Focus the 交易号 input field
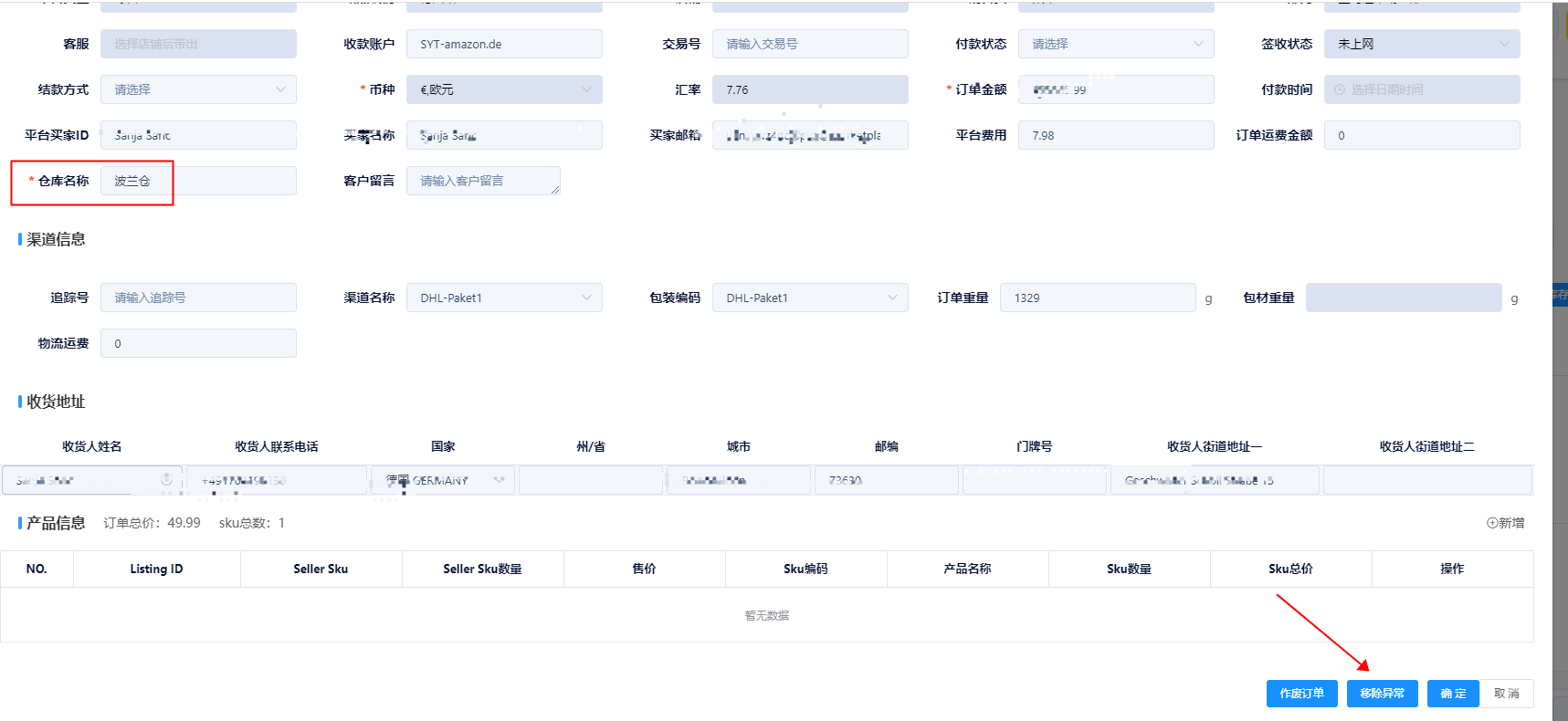This screenshot has height=721, width=1568. [x=809, y=44]
